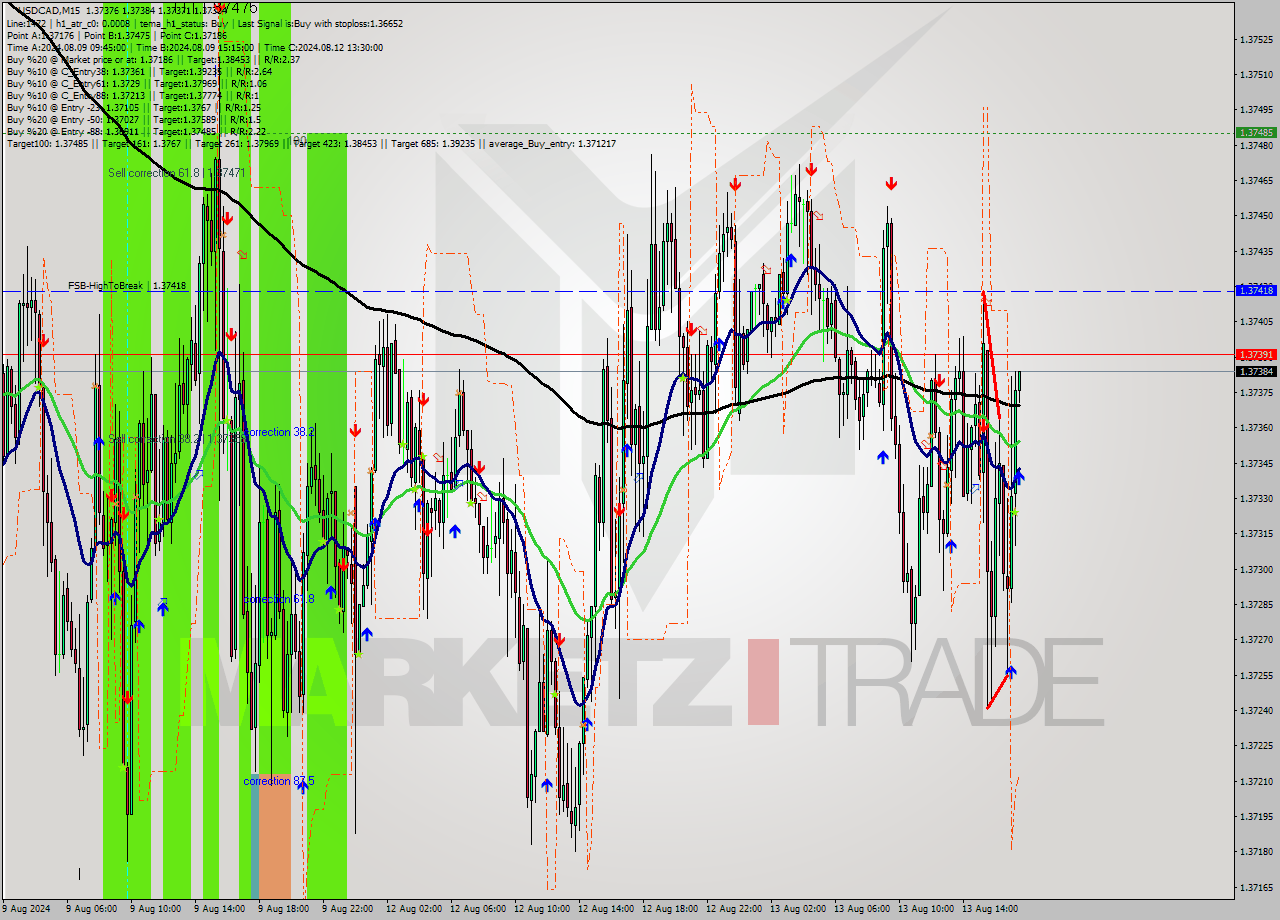Click the 1.37240 price axis label
1280x920 pixels.
point(1256,711)
